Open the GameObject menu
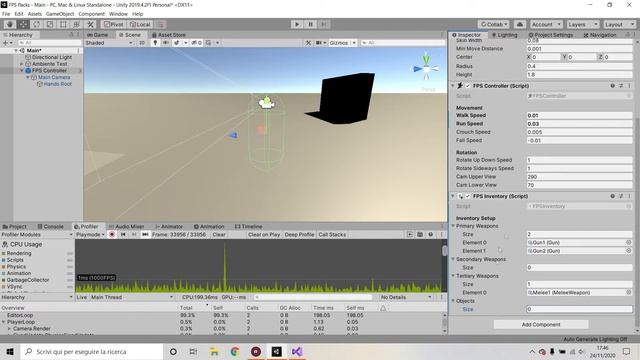Viewport: 640px width, 360px height. pyautogui.click(x=60, y=14)
